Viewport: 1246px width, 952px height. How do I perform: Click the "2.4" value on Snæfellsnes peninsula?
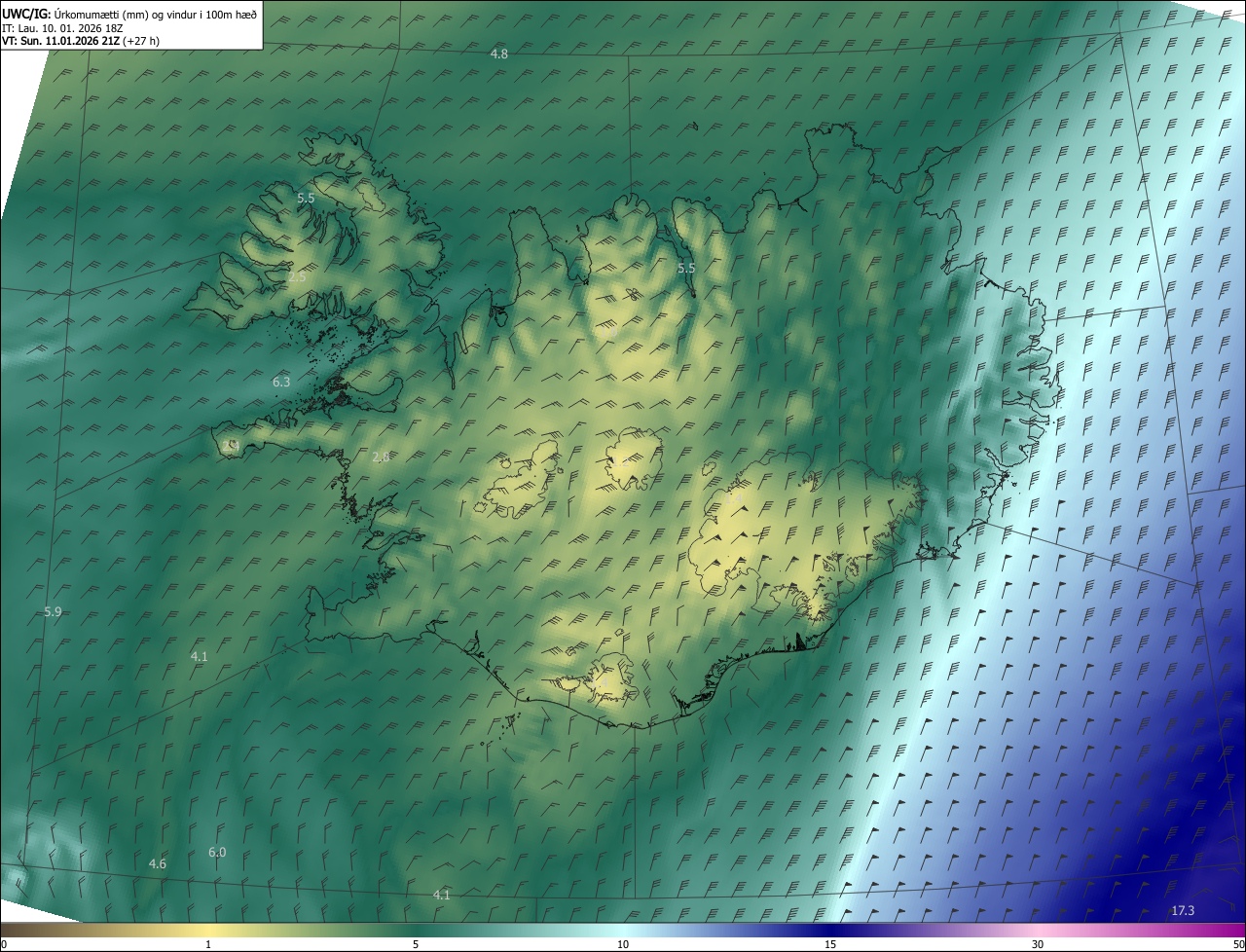(x=231, y=446)
